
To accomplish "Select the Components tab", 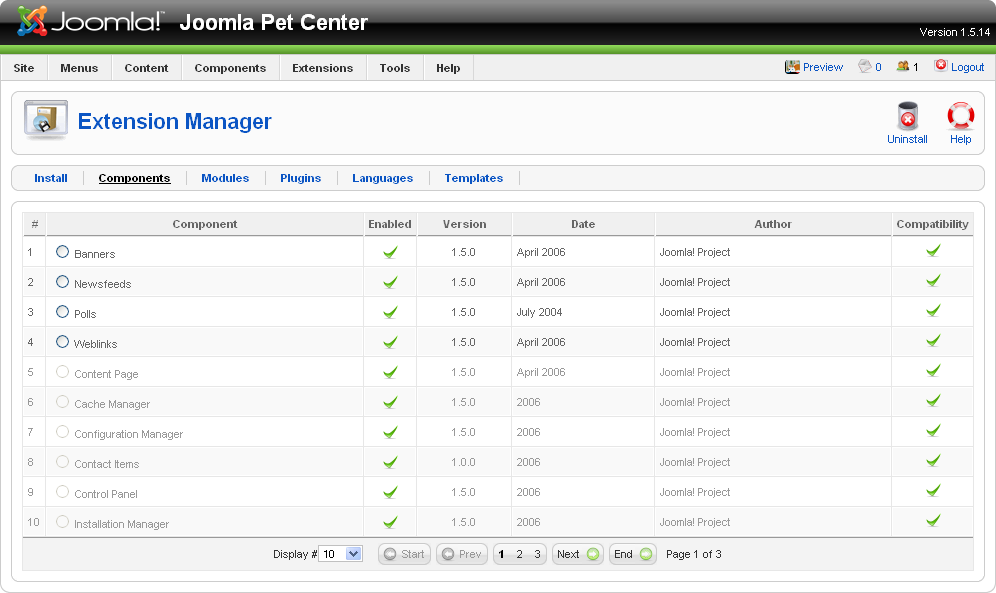I will pos(134,178).
